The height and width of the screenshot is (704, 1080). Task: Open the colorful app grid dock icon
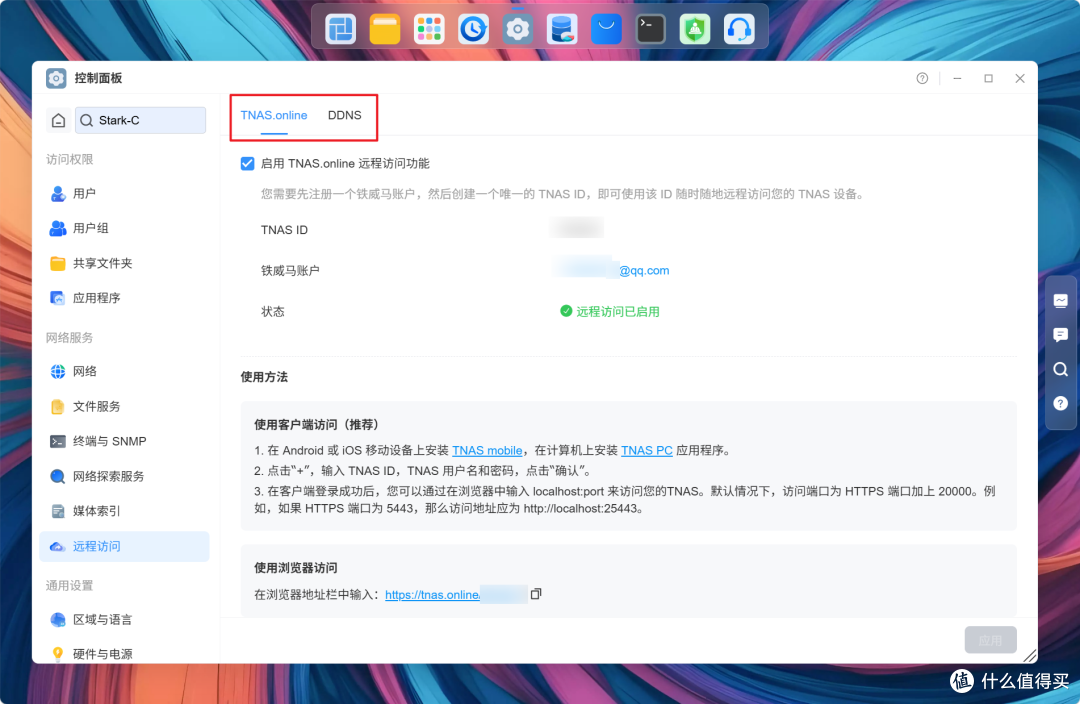click(429, 30)
